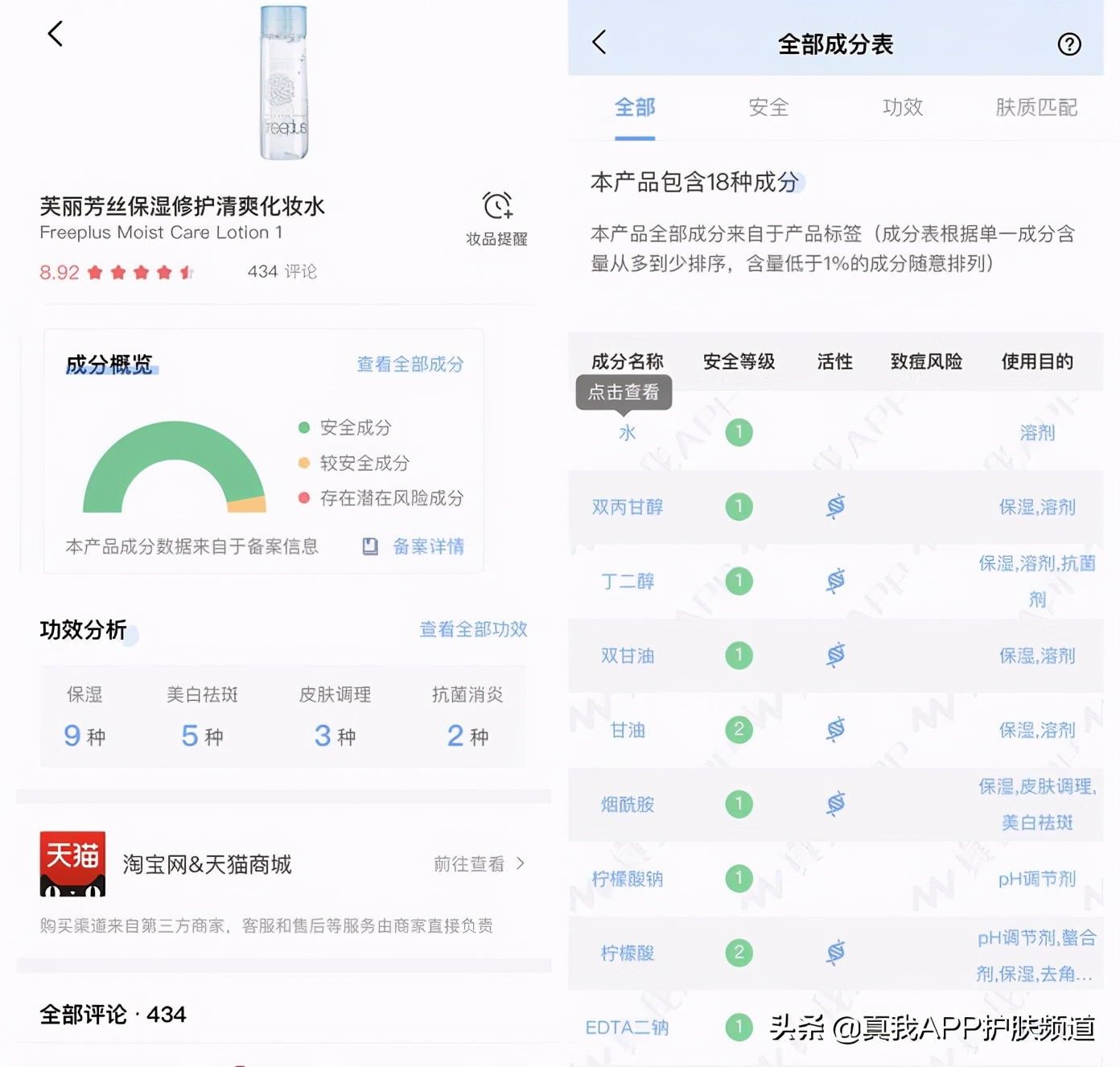Tap the green safety level 1 icon for 水
Viewport: 1120px width, 1067px height.
click(739, 432)
